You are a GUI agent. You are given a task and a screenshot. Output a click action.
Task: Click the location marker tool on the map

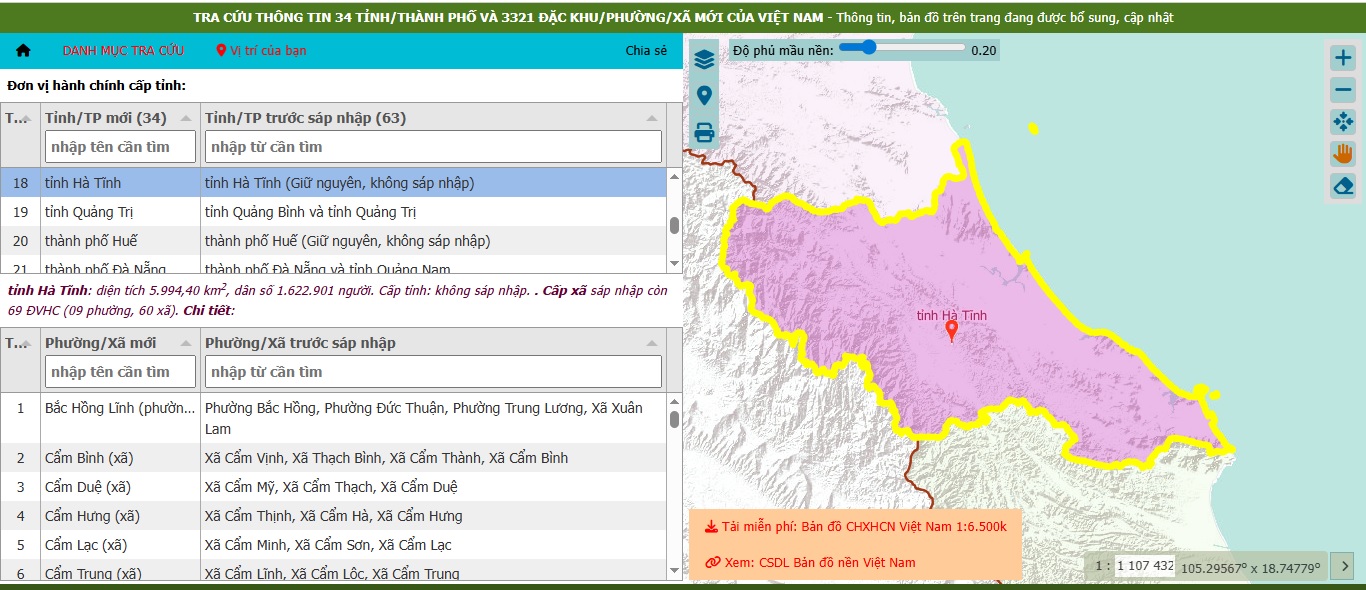(704, 96)
